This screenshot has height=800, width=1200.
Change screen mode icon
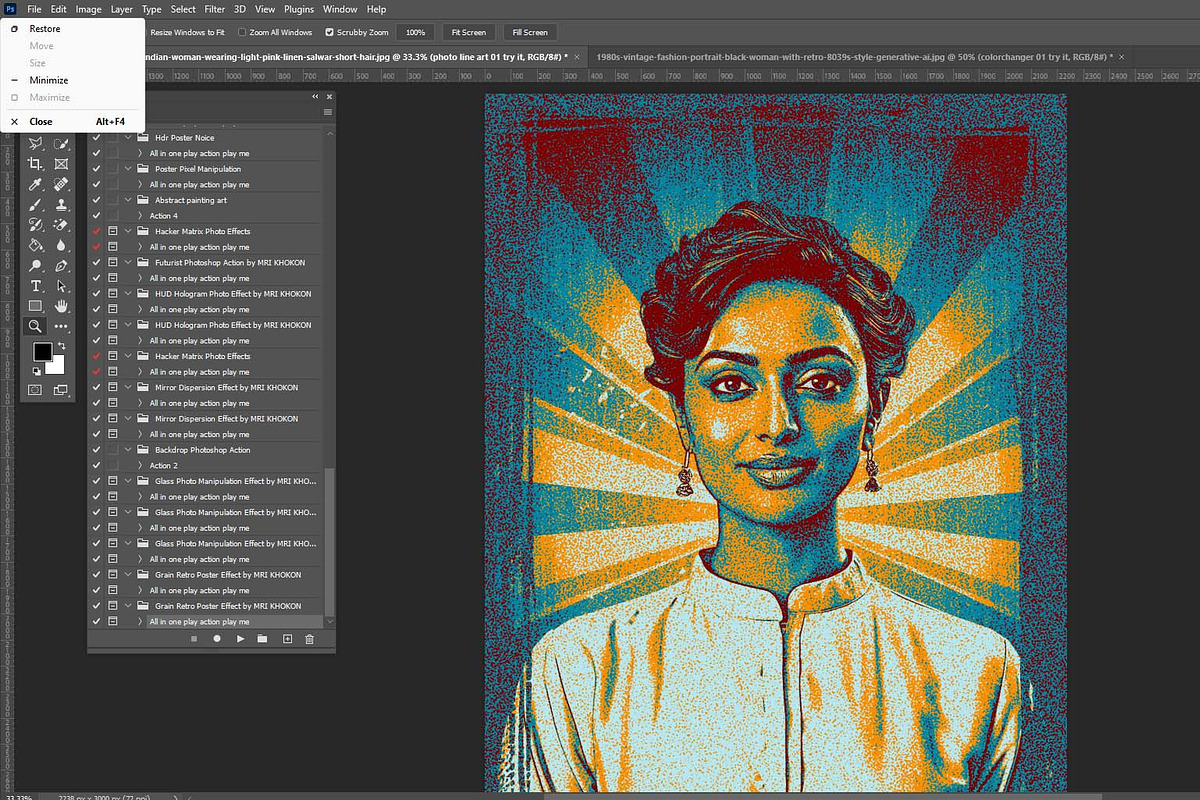[x=61, y=390]
